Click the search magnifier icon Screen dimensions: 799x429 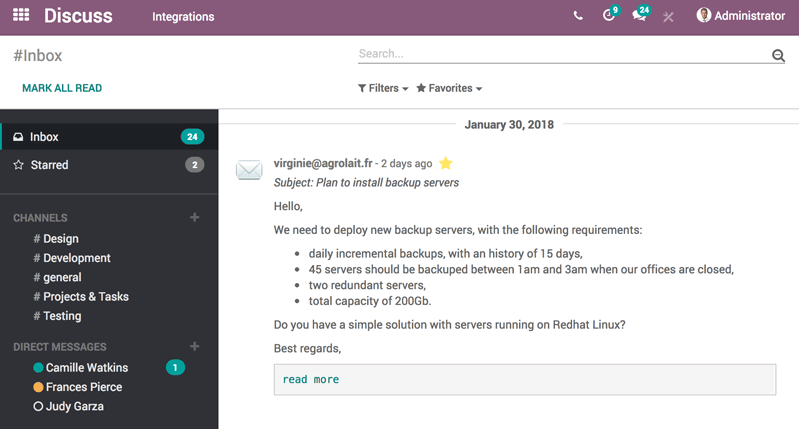(778, 55)
